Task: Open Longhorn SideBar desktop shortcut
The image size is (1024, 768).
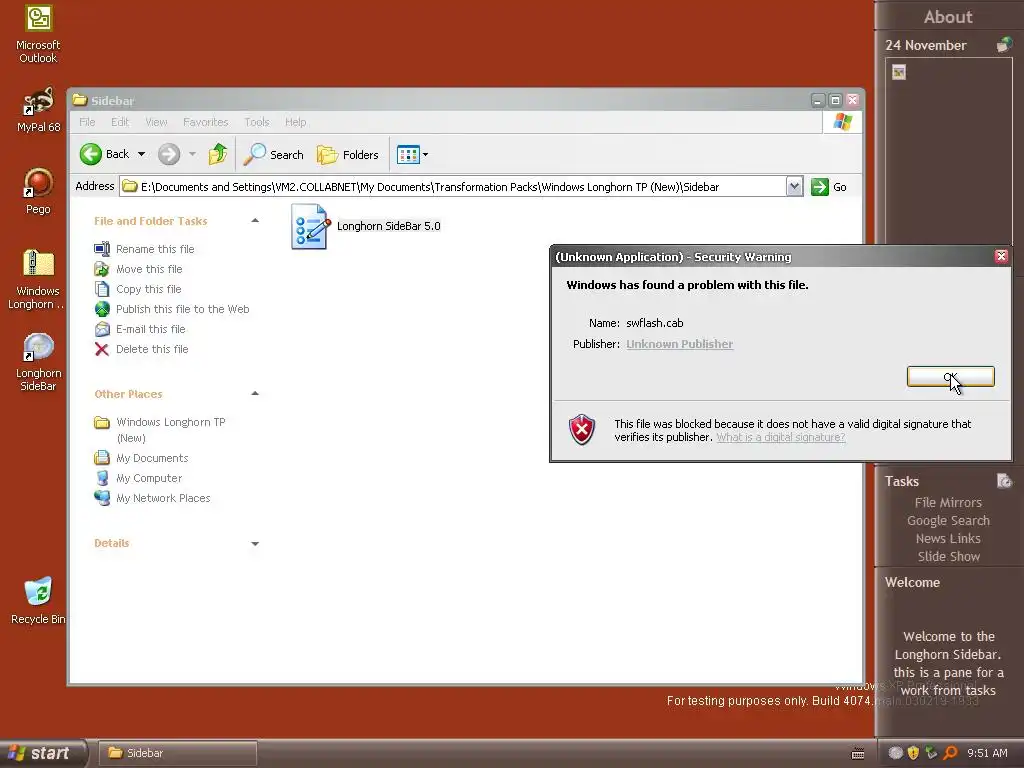Action: (38, 362)
